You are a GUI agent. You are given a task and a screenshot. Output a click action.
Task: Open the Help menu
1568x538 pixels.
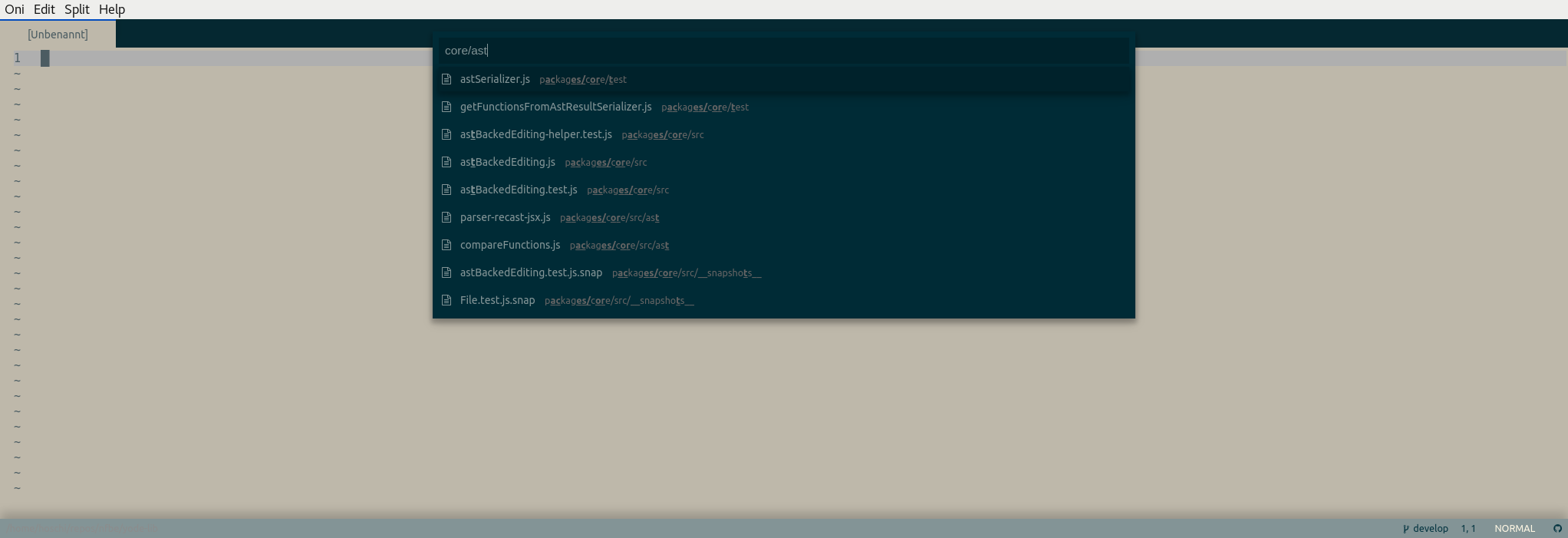(112, 9)
